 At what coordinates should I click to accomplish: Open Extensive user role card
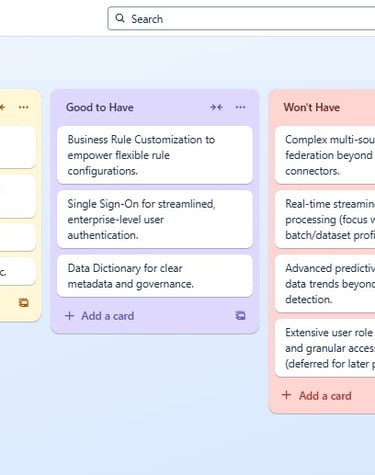point(325,348)
